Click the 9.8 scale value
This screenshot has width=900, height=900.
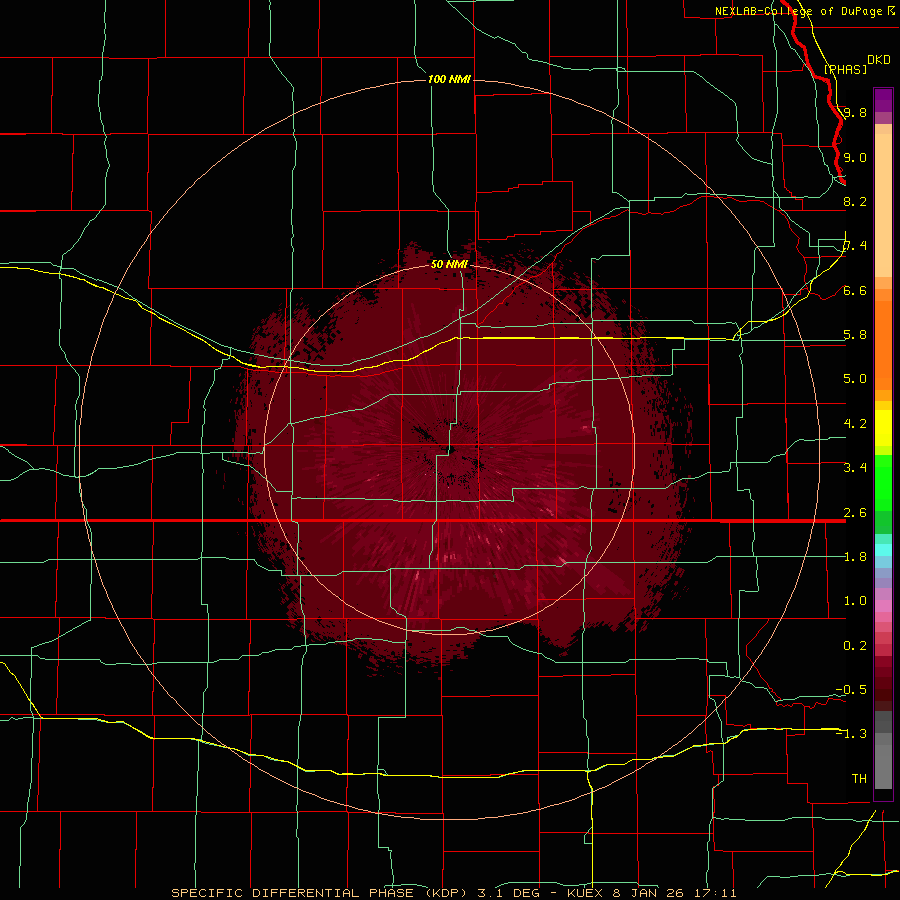click(x=855, y=112)
